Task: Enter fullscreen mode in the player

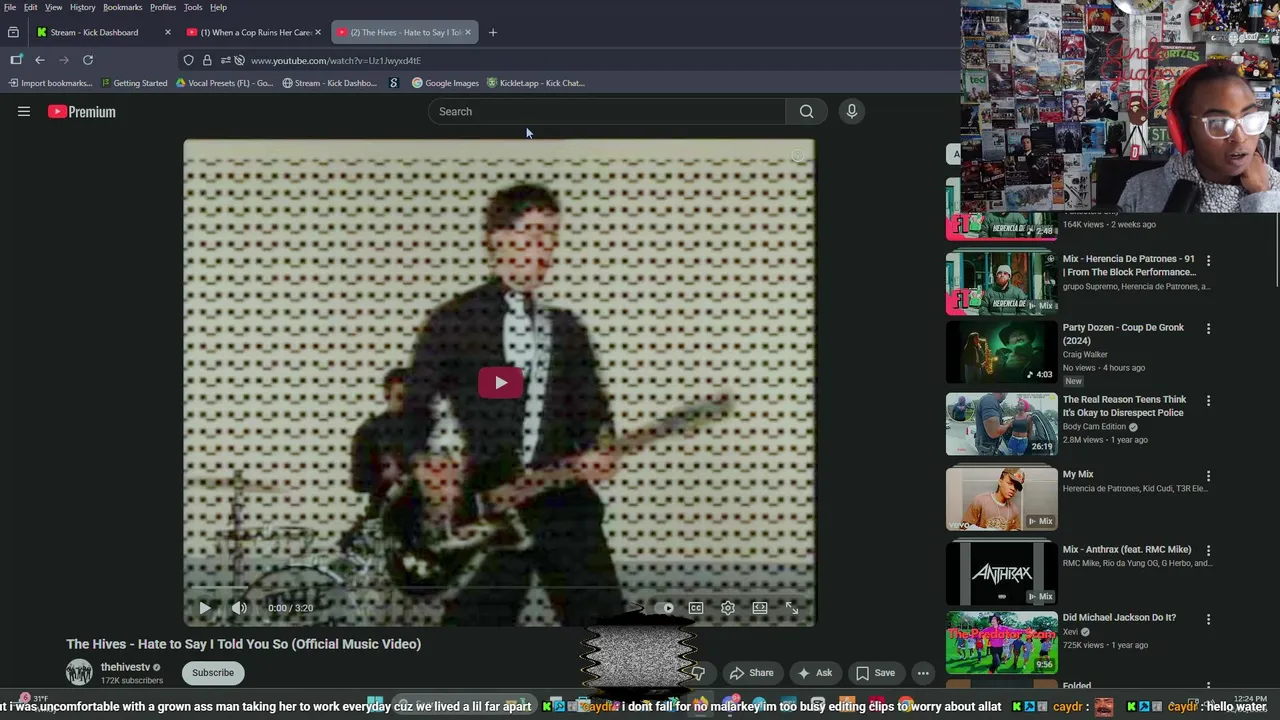Action: [792, 608]
